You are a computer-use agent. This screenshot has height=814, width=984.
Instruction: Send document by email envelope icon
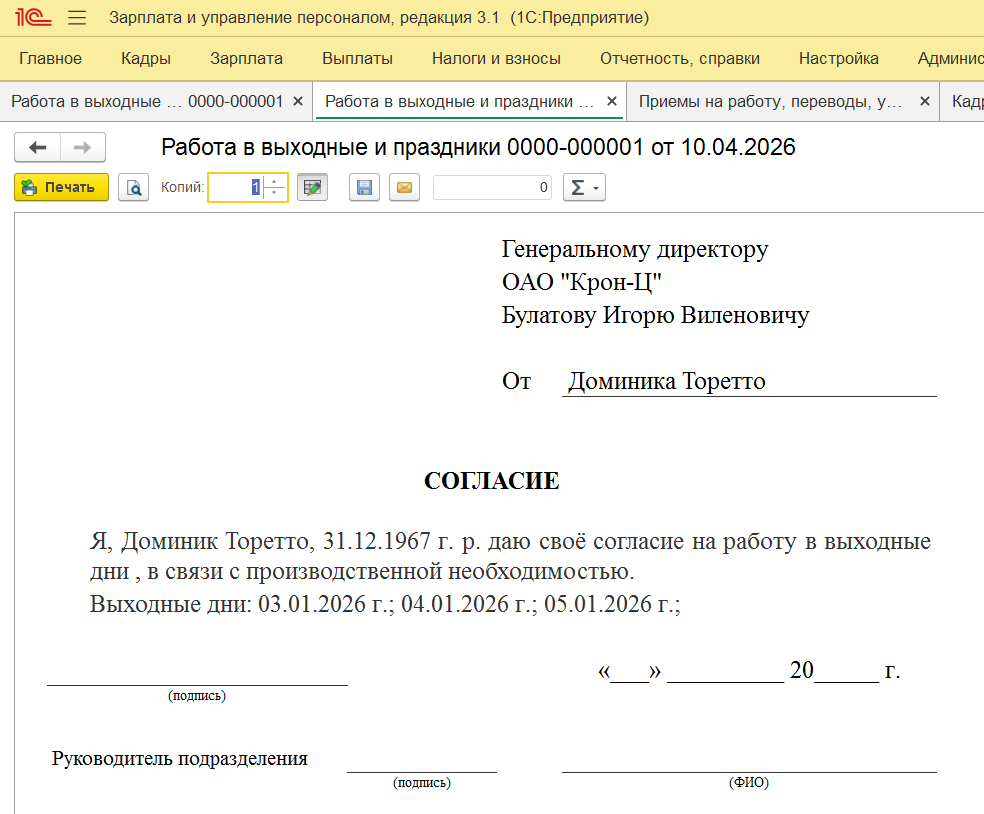point(405,187)
